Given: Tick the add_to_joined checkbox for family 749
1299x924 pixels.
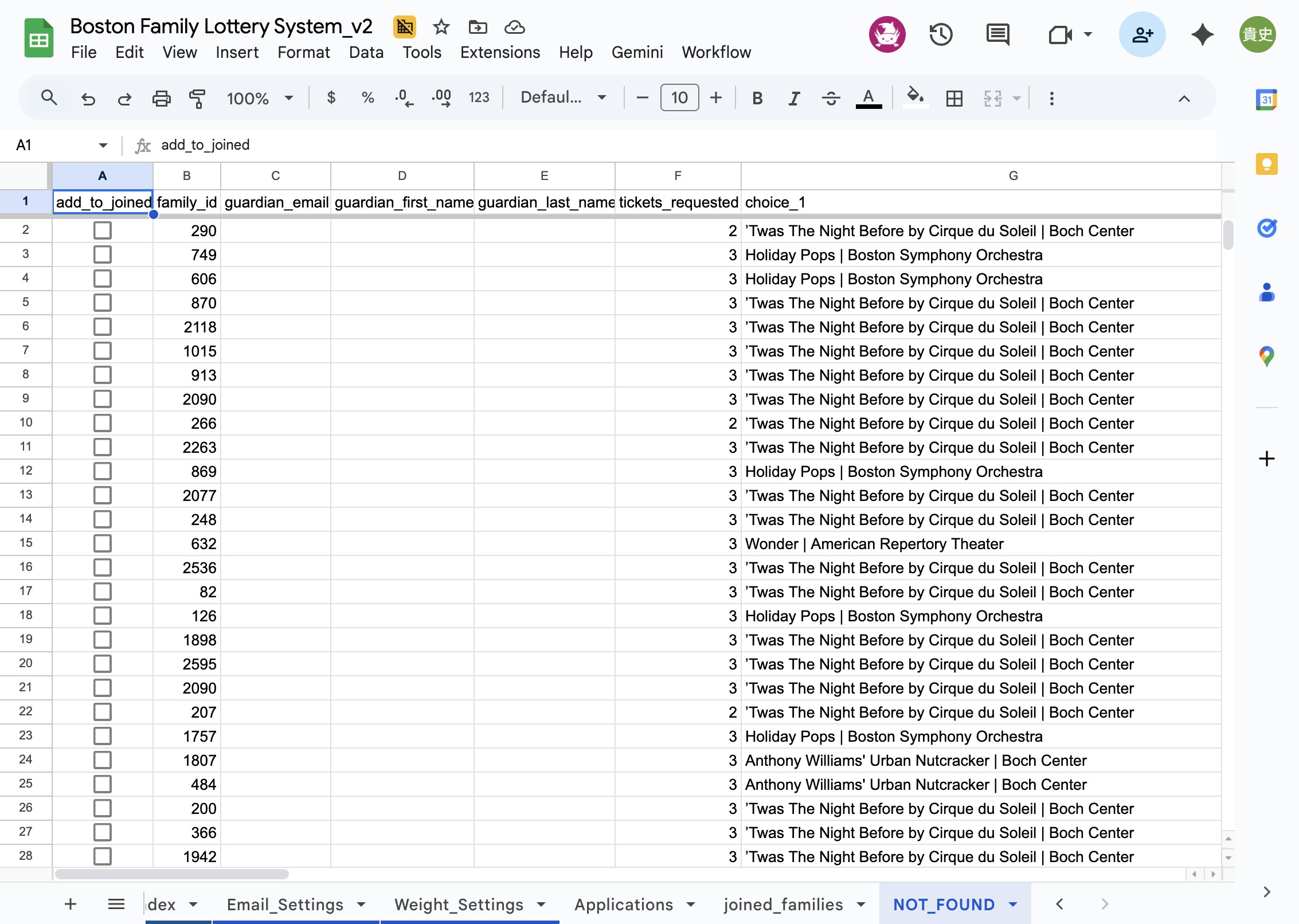Looking at the screenshot, I should 103,255.
